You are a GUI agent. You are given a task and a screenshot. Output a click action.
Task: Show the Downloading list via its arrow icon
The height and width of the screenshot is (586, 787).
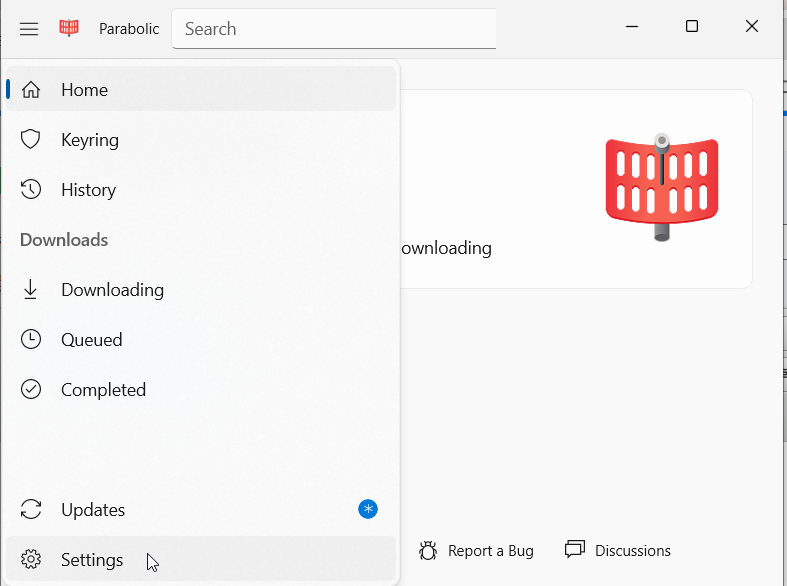coord(31,290)
